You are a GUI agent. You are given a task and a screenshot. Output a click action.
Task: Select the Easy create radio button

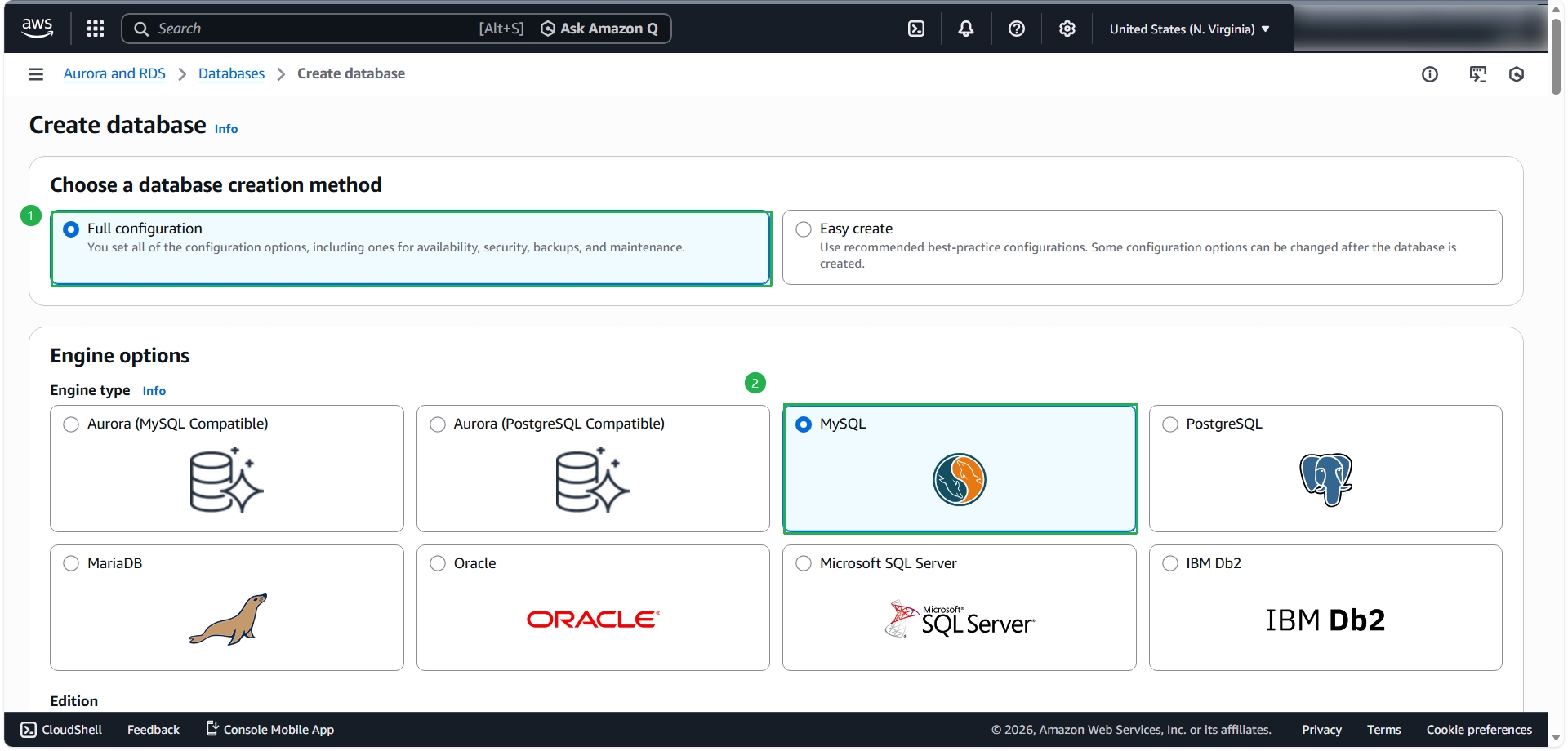[x=804, y=229]
